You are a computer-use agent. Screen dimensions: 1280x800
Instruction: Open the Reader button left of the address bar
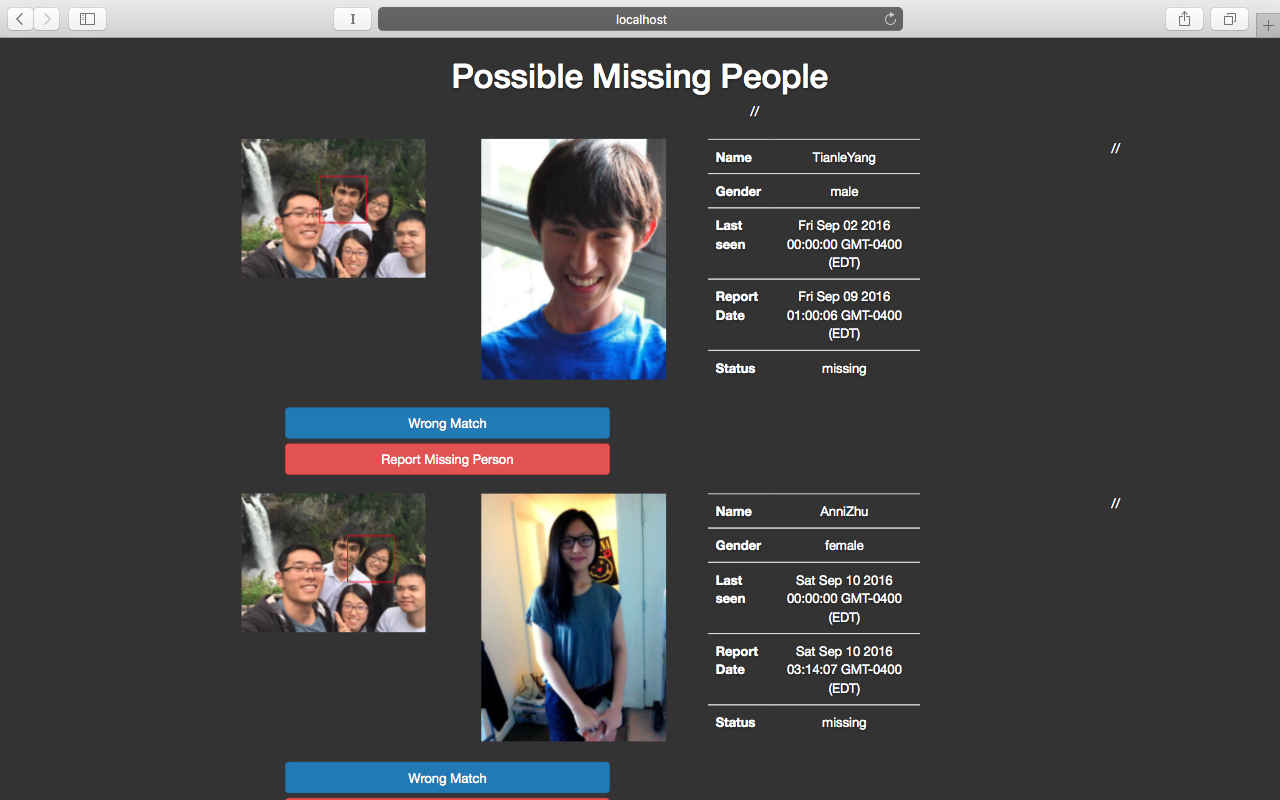point(352,19)
